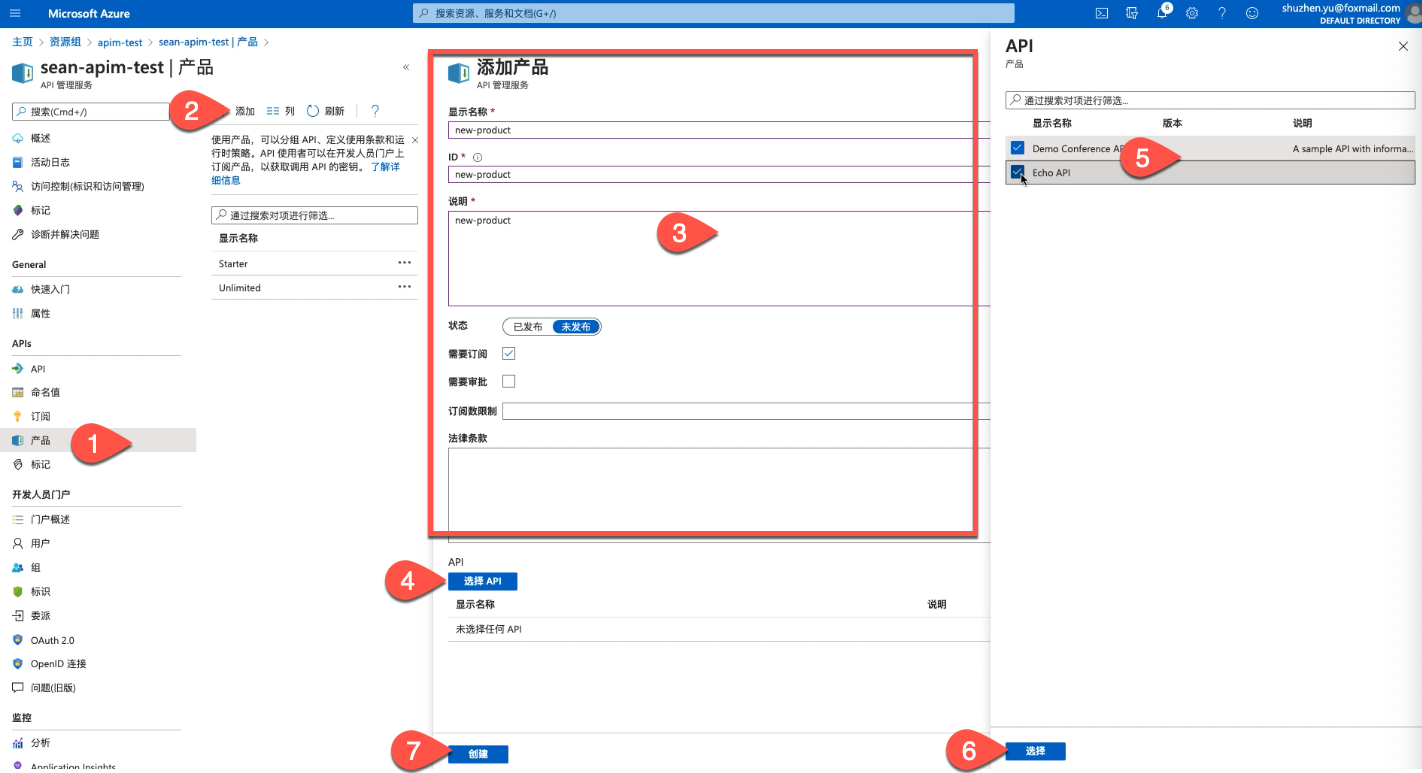The width and height of the screenshot is (1422, 773).
Task: Open 属性 under General
Action: pyautogui.click(x=40, y=313)
